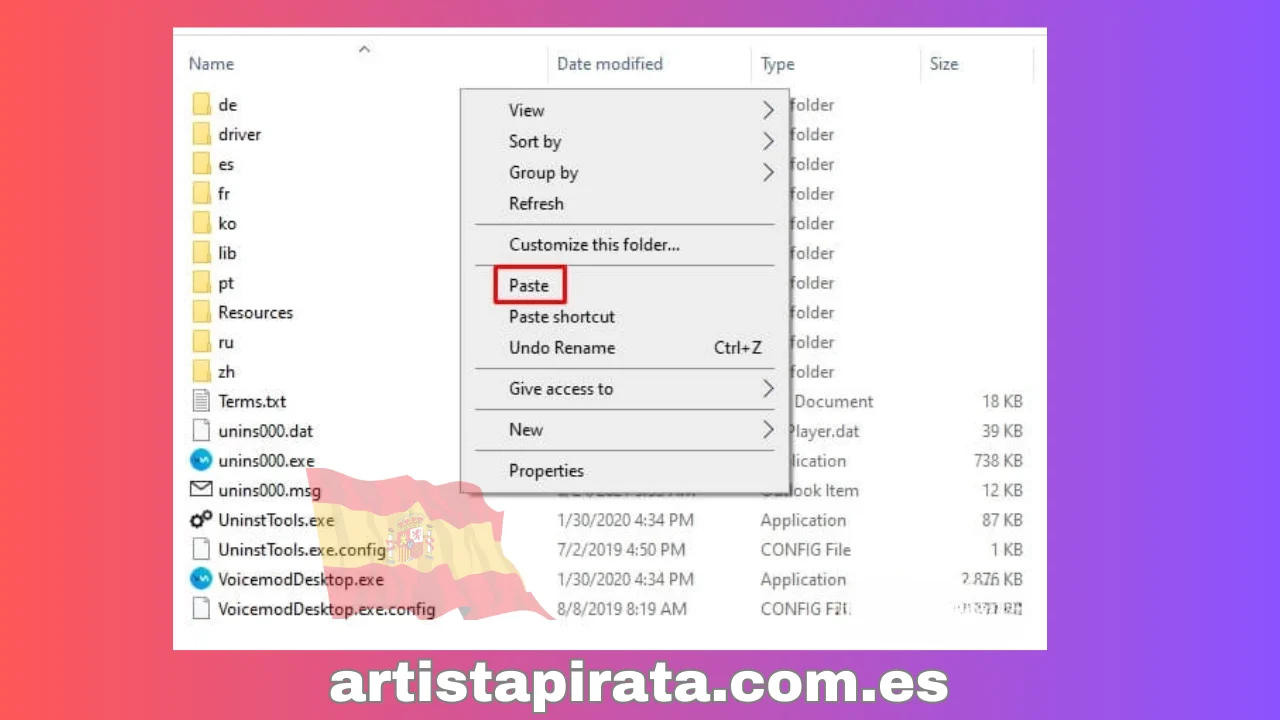Choose Paste from the context menu
The image size is (1280, 720).
tap(625, 285)
